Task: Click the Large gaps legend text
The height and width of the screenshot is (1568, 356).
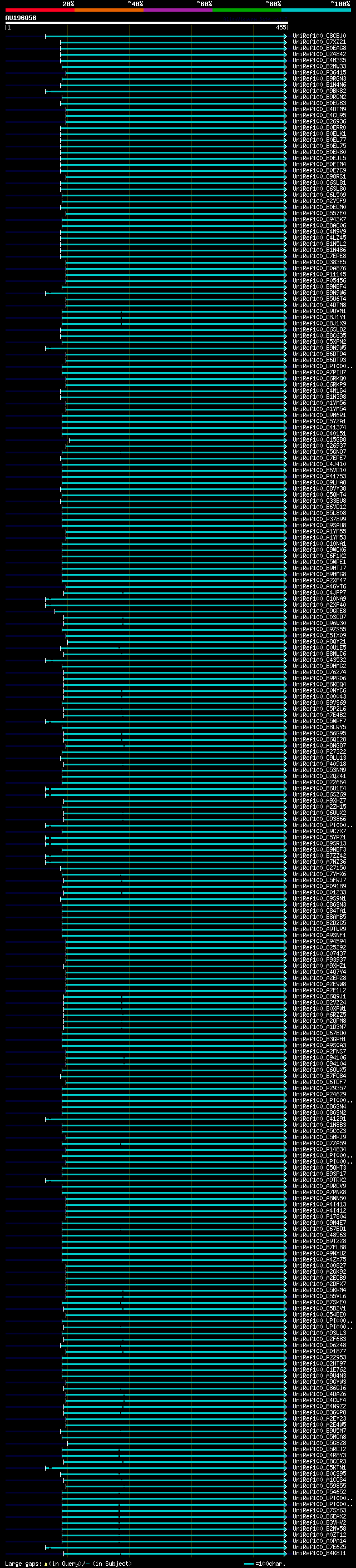Action: pyautogui.click(x=23, y=1563)
